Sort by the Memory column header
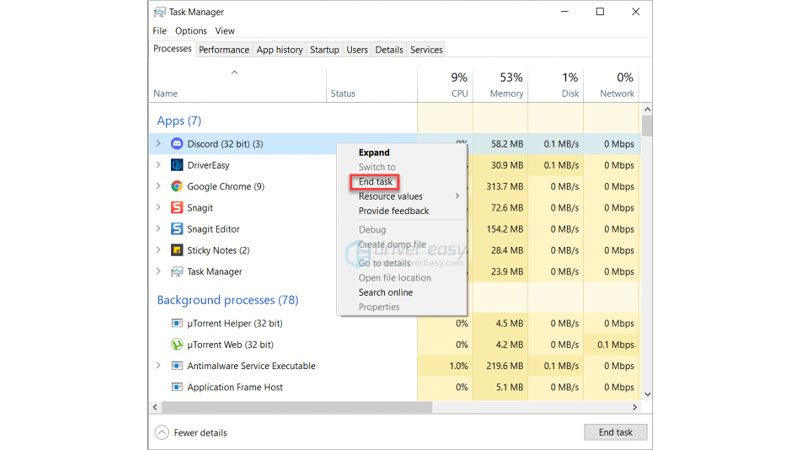The height and width of the screenshot is (450, 800). point(501,84)
